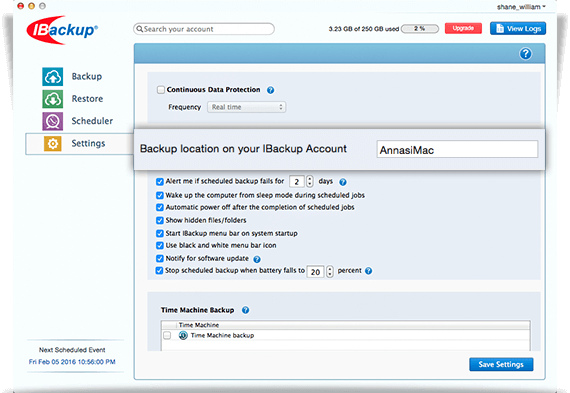
Task: Select the Settings menu item
Action: coord(80,144)
